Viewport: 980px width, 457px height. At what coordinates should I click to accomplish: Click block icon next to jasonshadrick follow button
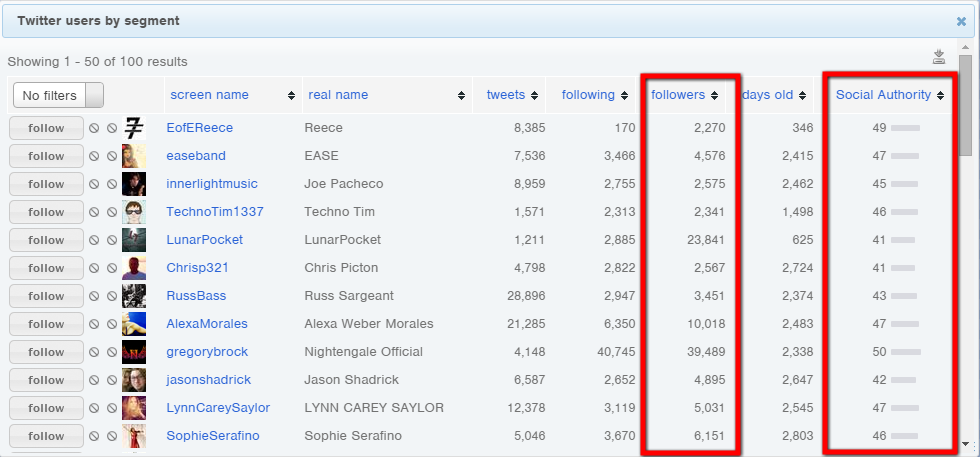[94, 380]
